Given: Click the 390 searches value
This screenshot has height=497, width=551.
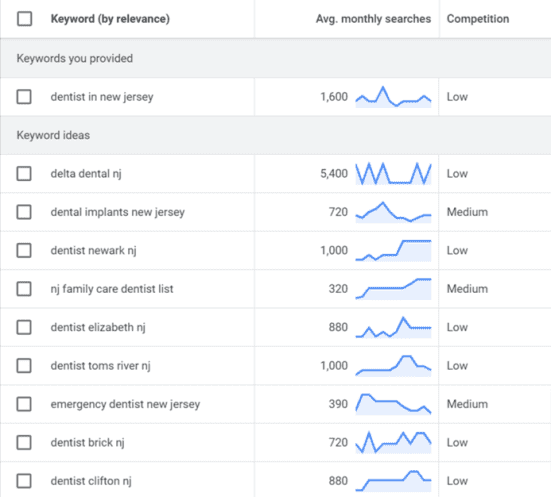Looking at the screenshot, I should pos(338,404).
